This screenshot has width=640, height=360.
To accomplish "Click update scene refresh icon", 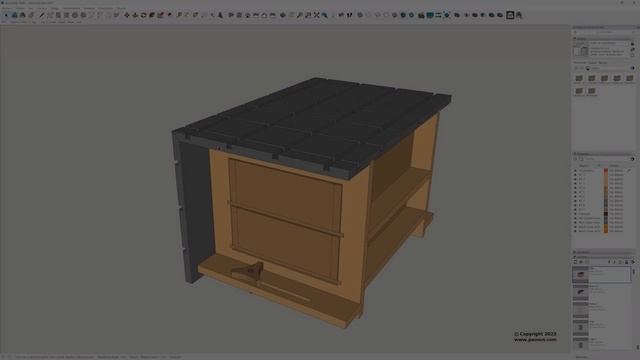I will [575, 262].
